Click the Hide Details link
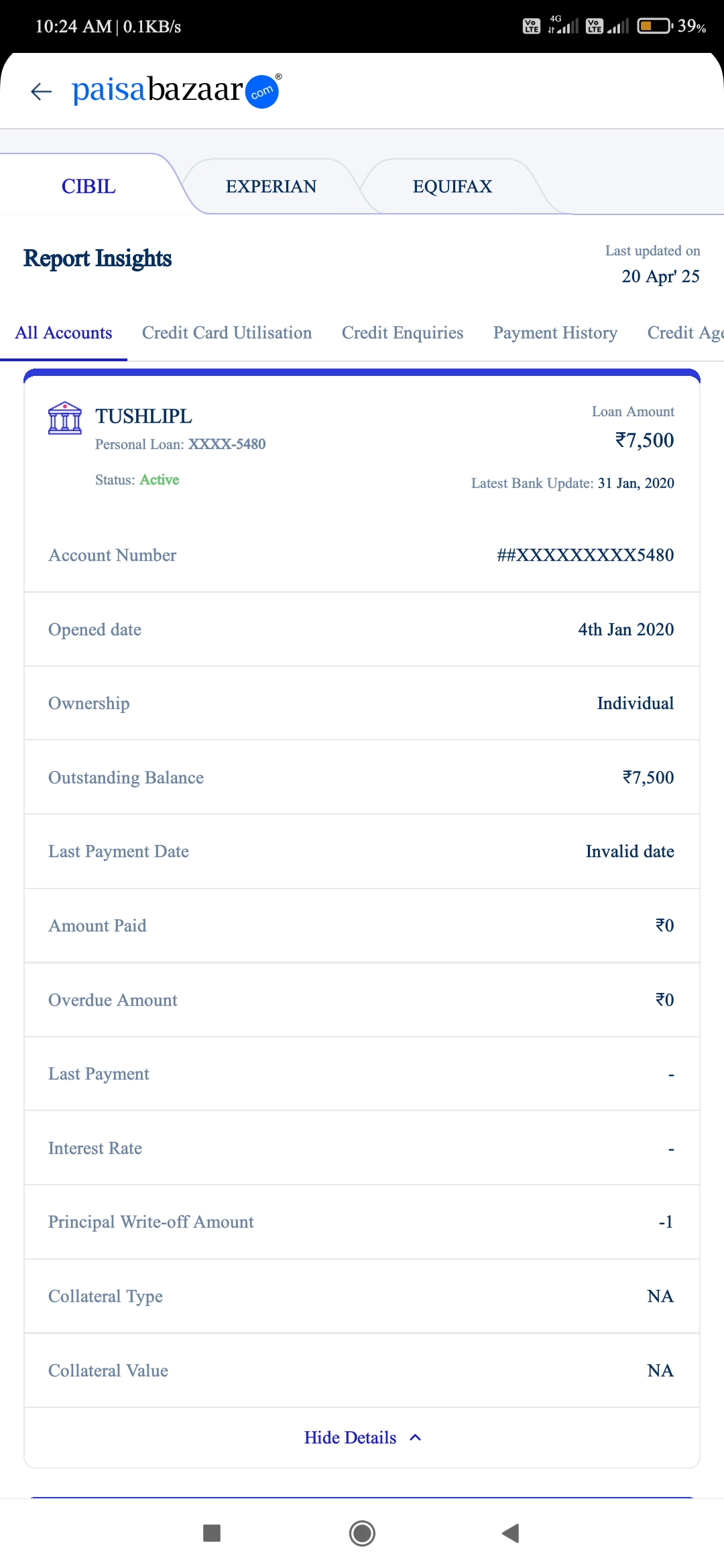This screenshot has width=724, height=1568. click(350, 1437)
